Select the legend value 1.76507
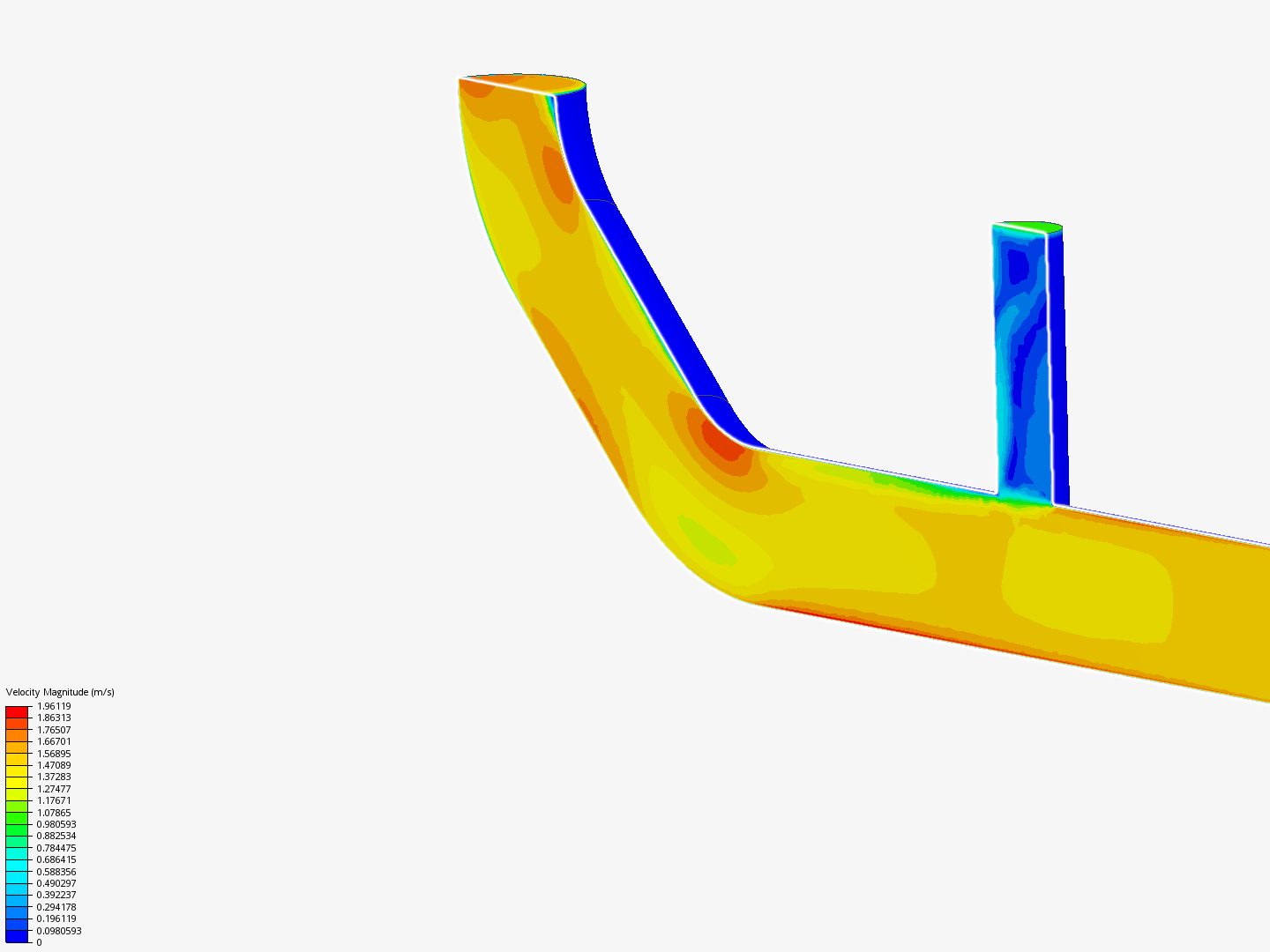Image resolution: width=1270 pixels, height=952 pixels. [54, 730]
